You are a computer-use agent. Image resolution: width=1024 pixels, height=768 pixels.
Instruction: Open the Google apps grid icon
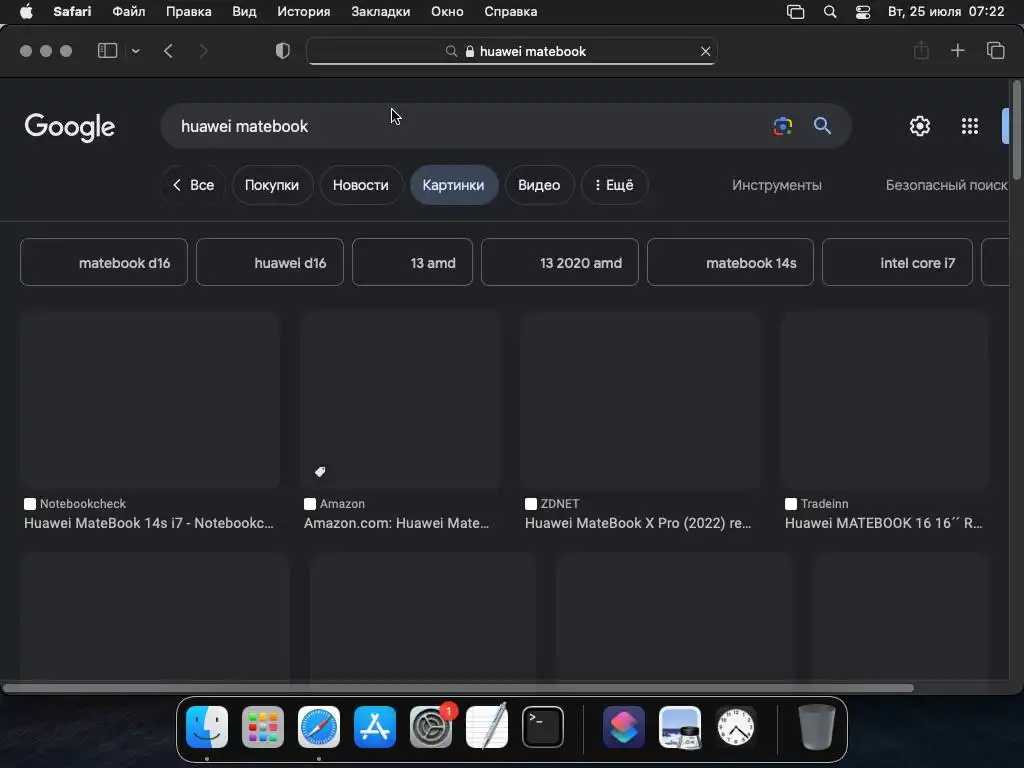click(970, 126)
